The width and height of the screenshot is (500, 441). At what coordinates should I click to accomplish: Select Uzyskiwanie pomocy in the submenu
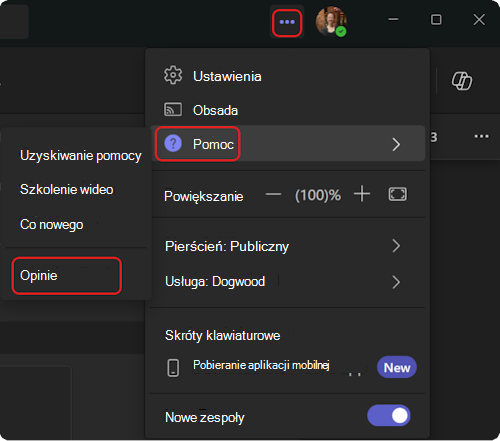[81, 156]
